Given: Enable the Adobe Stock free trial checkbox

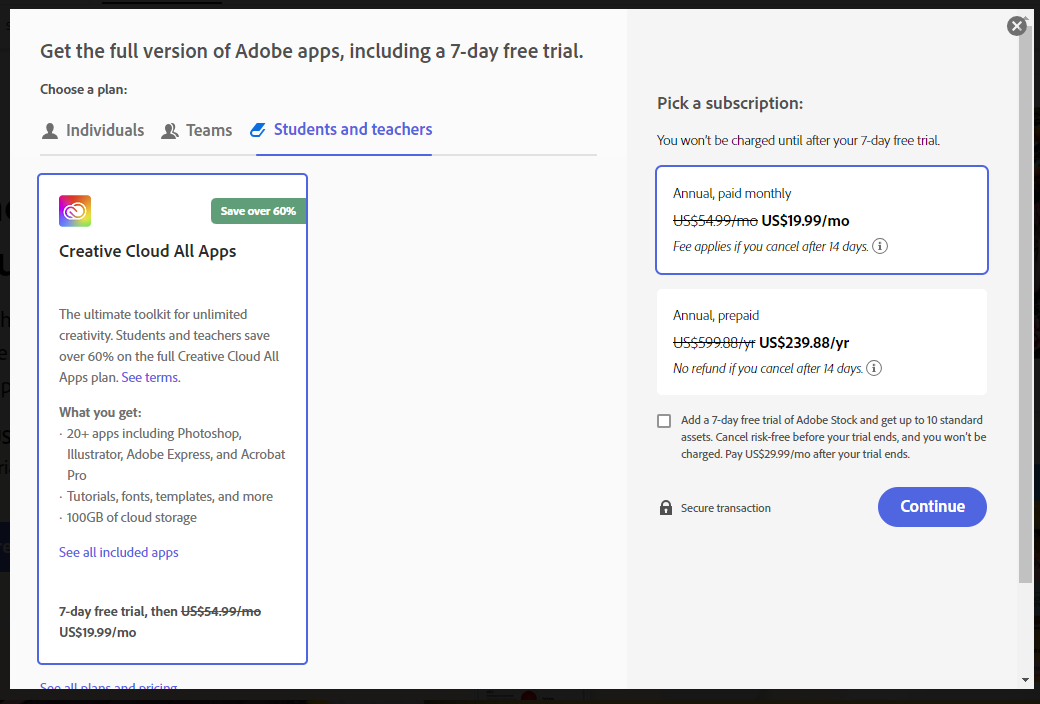Looking at the screenshot, I should [664, 421].
